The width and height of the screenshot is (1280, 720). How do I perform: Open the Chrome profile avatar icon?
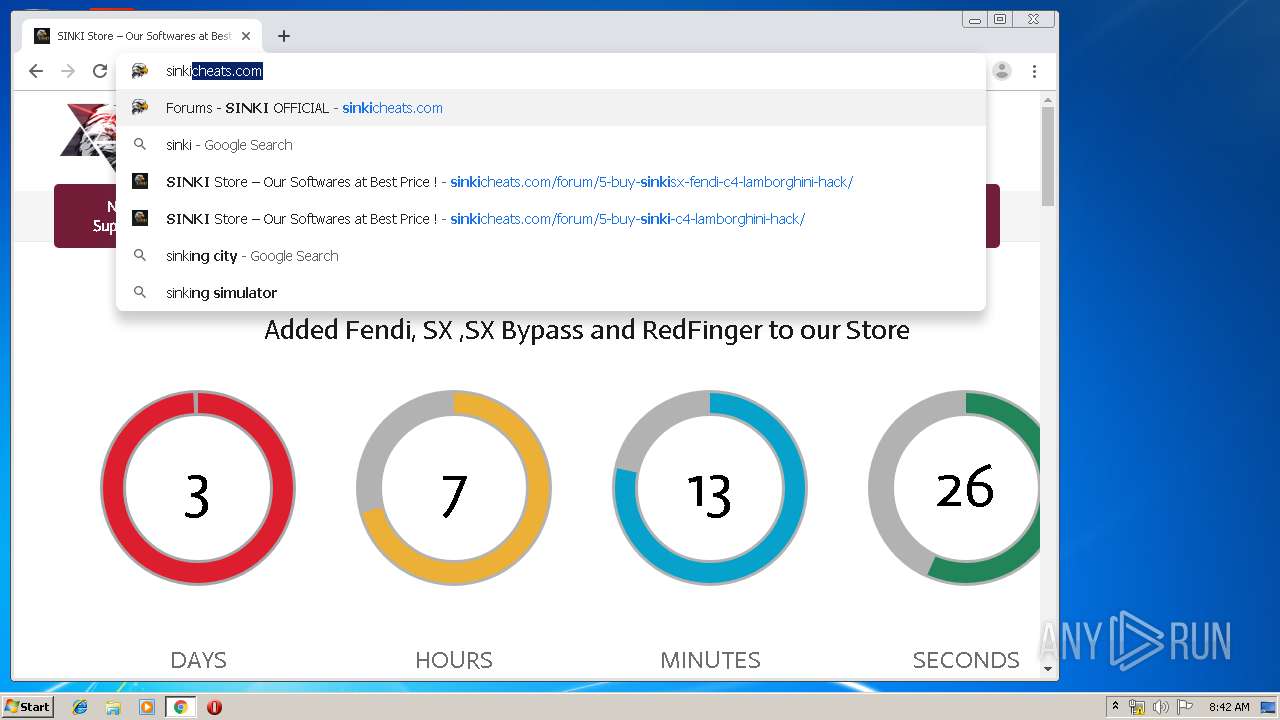1002,71
